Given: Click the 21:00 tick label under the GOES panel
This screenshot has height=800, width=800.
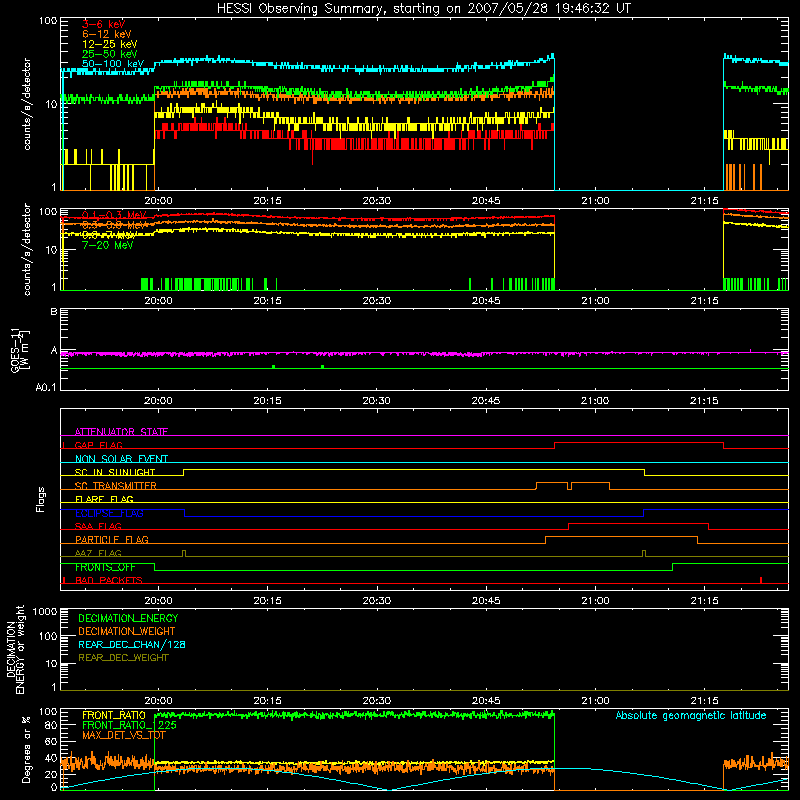Looking at the screenshot, I should 595,401.
